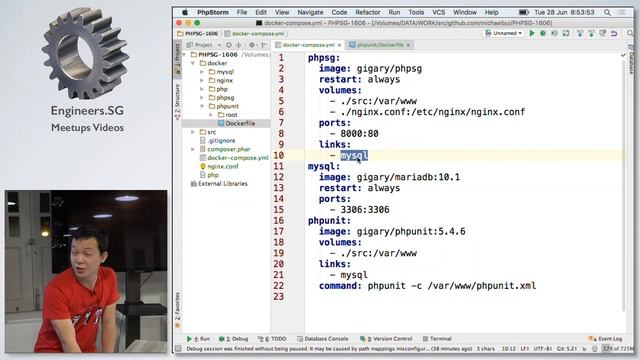Open the Event Log
The height and width of the screenshot is (360, 640).
(605, 339)
